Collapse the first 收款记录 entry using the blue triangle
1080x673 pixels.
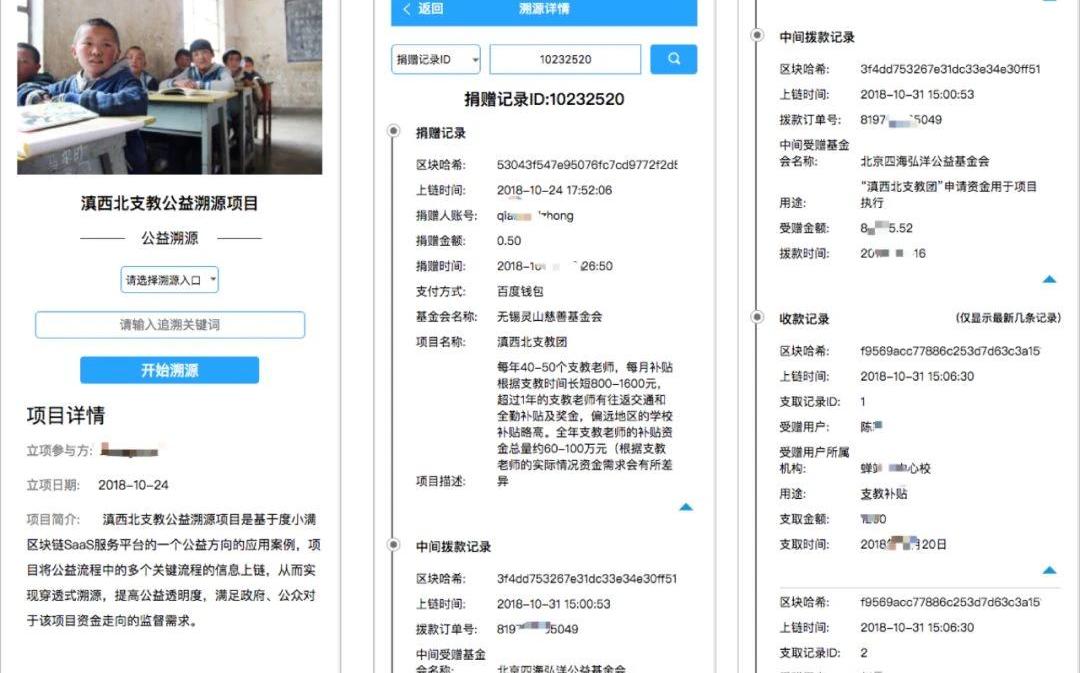1048,570
